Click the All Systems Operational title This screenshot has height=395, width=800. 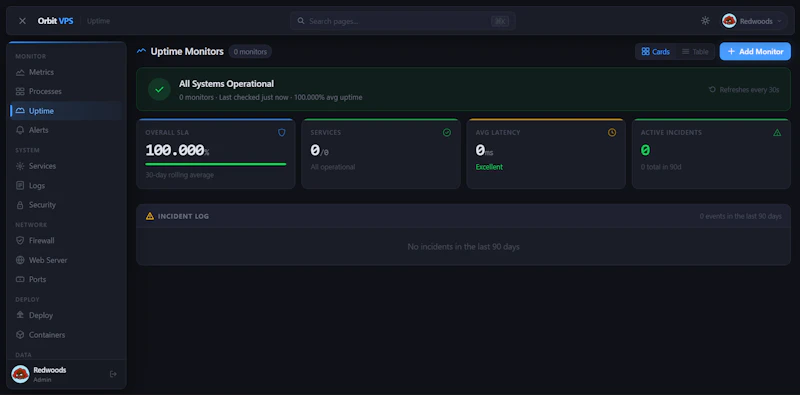tap(227, 84)
